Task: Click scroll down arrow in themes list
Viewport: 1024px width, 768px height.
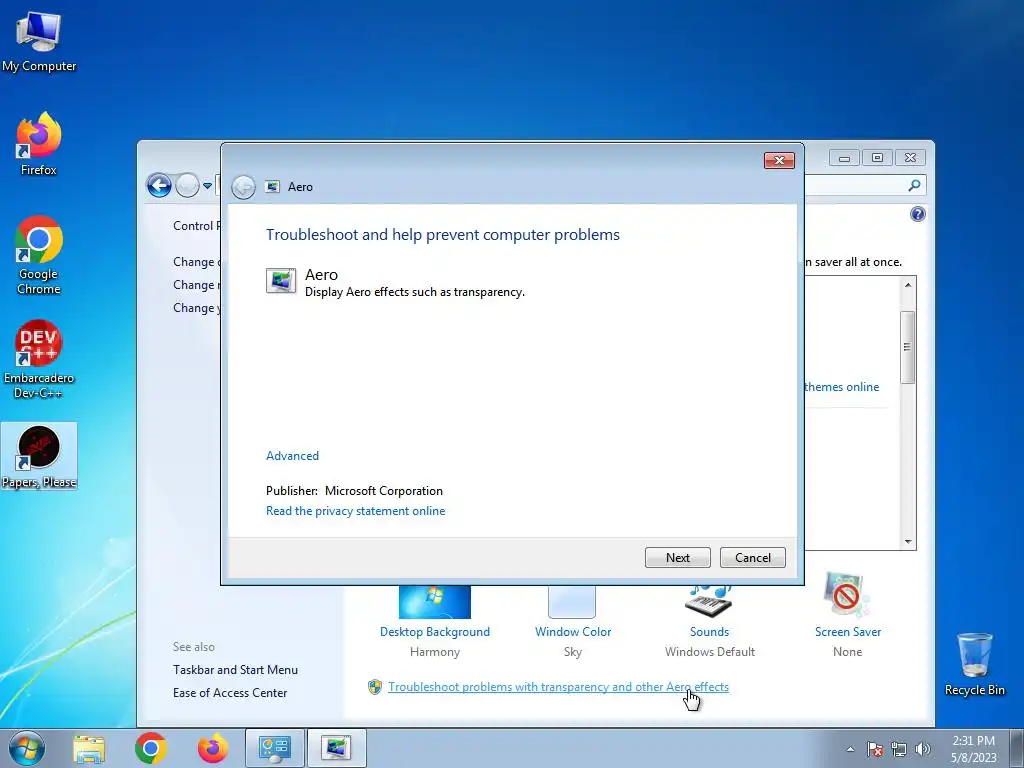Action: (908, 541)
